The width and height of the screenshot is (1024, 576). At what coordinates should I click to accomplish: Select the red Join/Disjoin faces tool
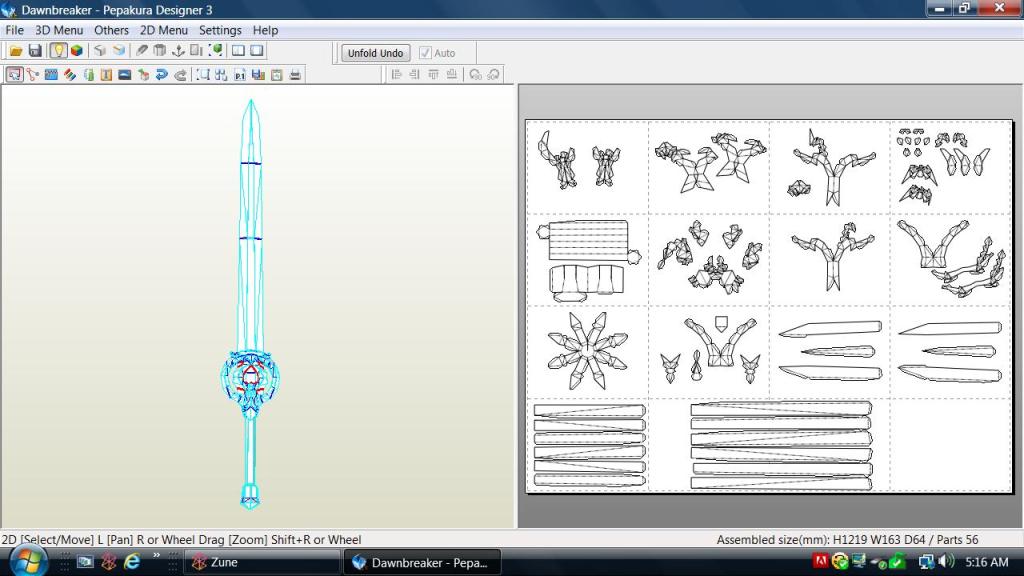pos(33,75)
